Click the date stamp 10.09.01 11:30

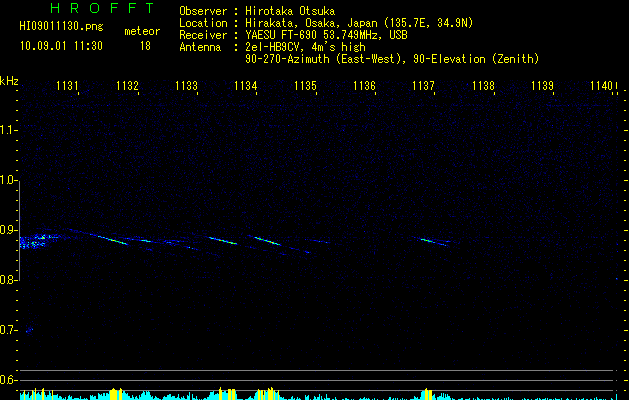pos(61,46)
